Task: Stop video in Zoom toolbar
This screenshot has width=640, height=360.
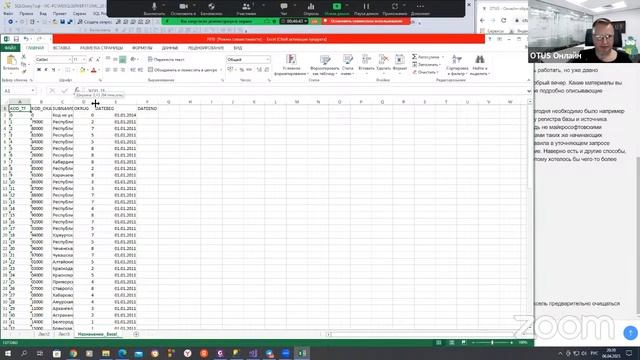Action: coord(183,7)
